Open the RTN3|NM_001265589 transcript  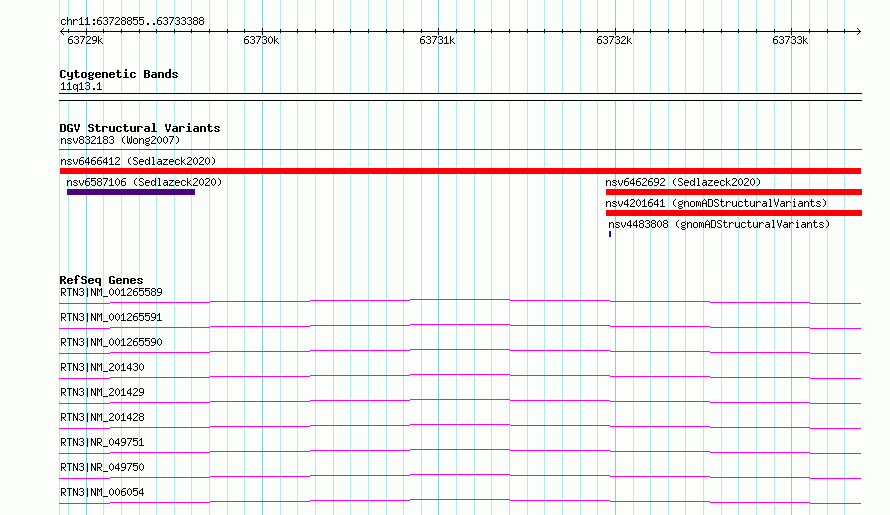[111, 292]
